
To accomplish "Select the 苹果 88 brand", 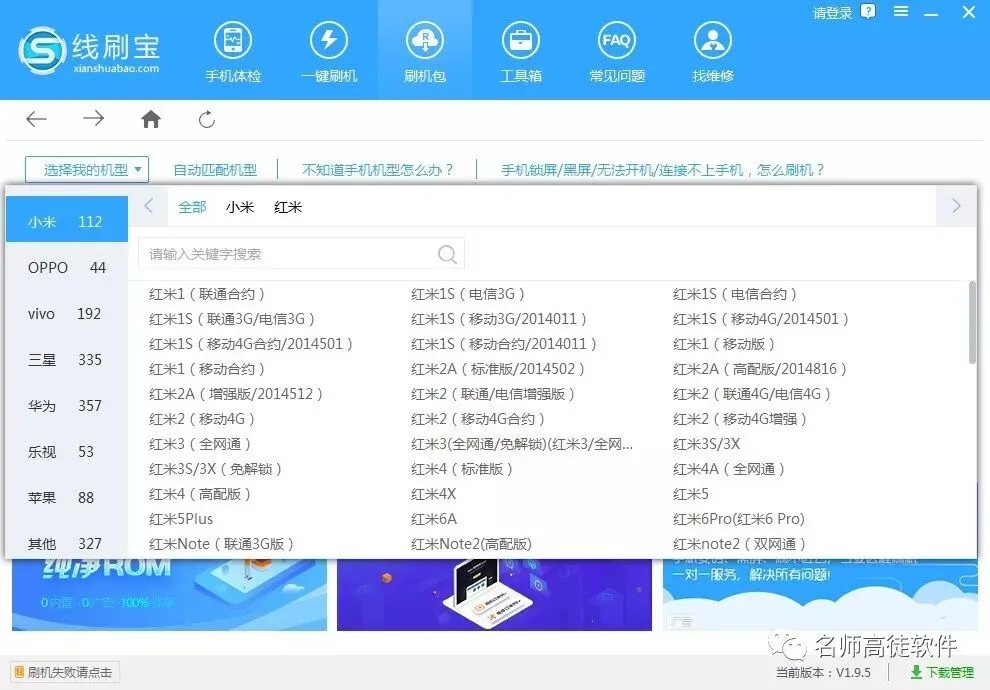I will pos(66,498).
